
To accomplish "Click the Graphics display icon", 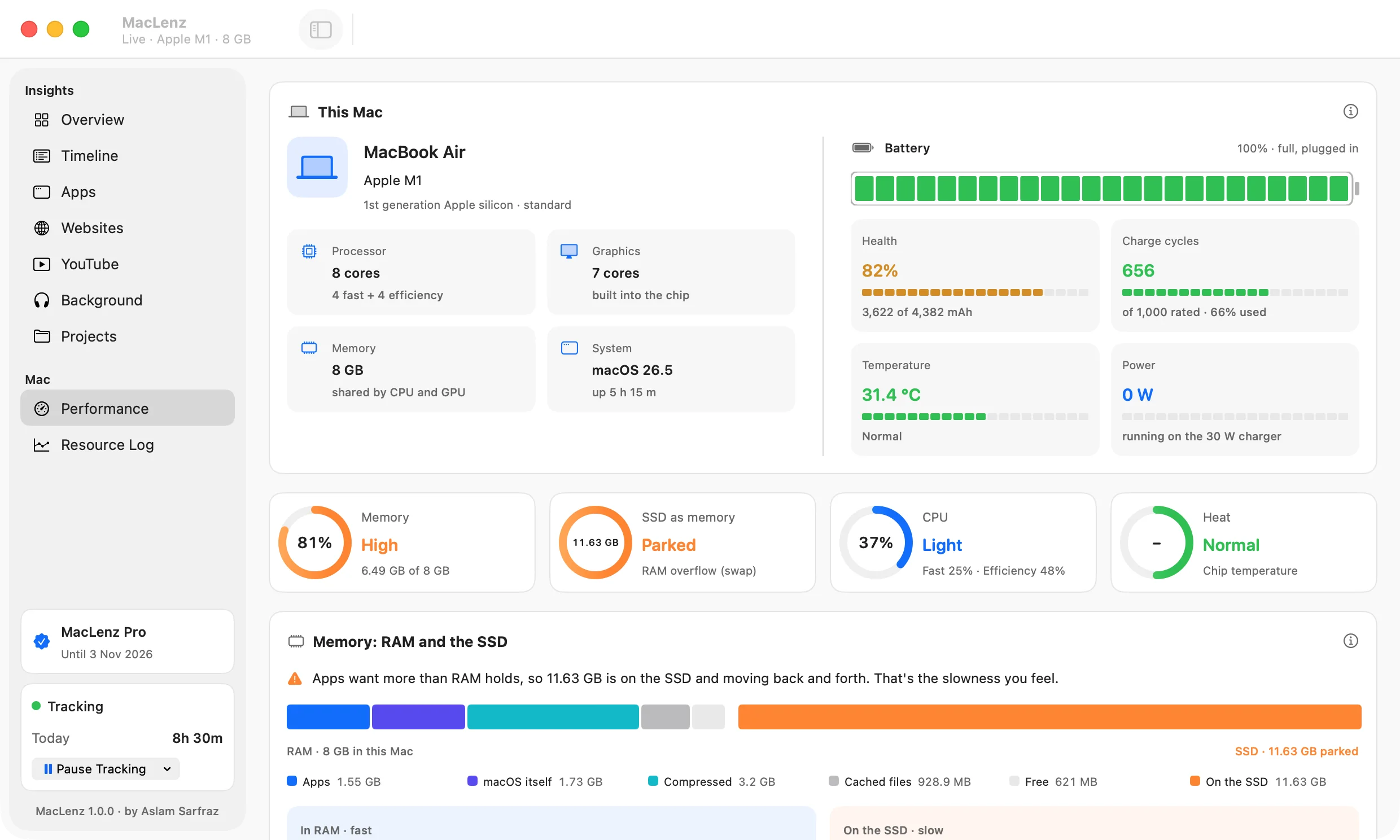I will pos(568,251).
